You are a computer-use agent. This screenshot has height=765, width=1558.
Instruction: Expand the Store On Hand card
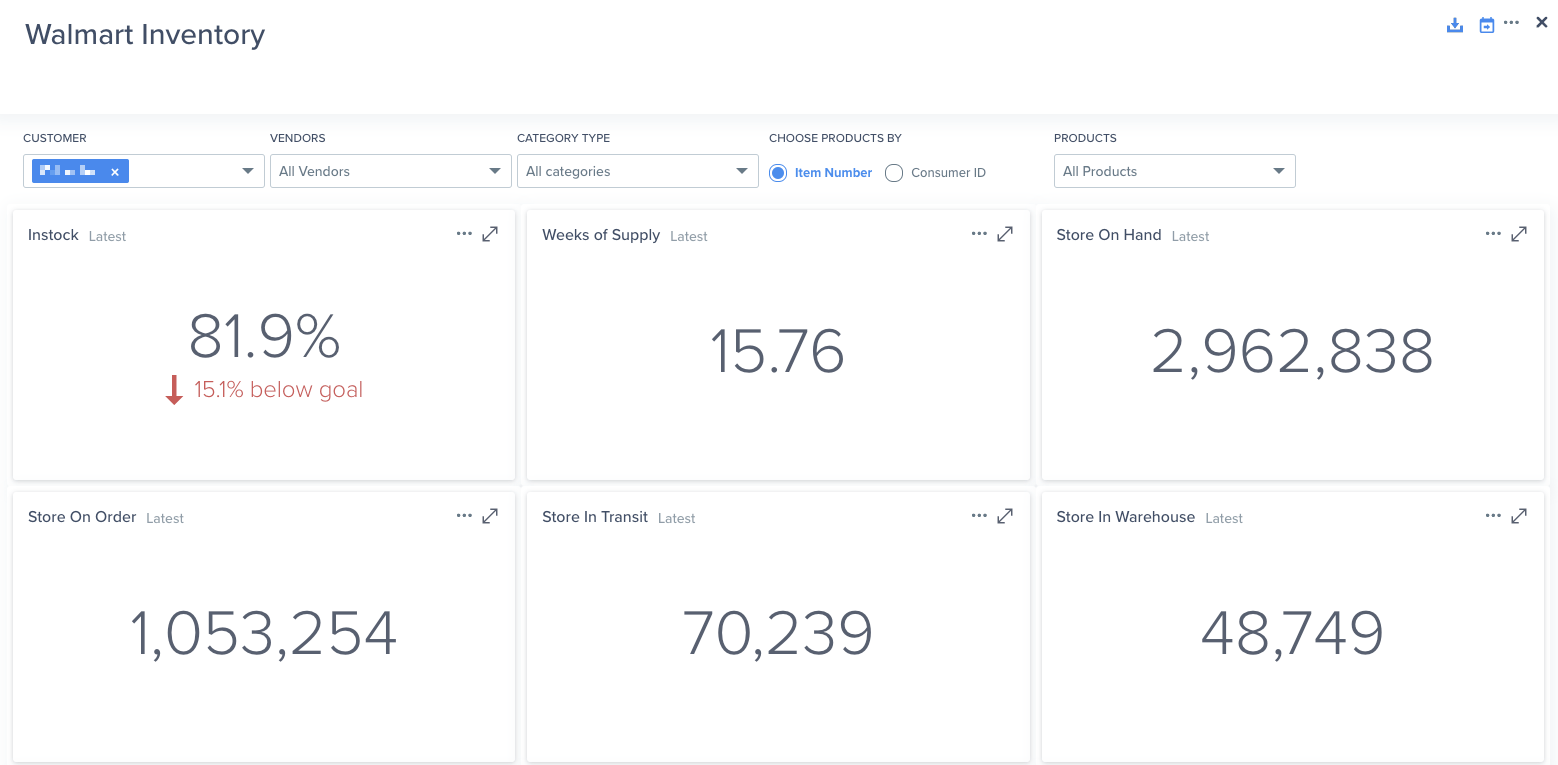(1519, 234)
